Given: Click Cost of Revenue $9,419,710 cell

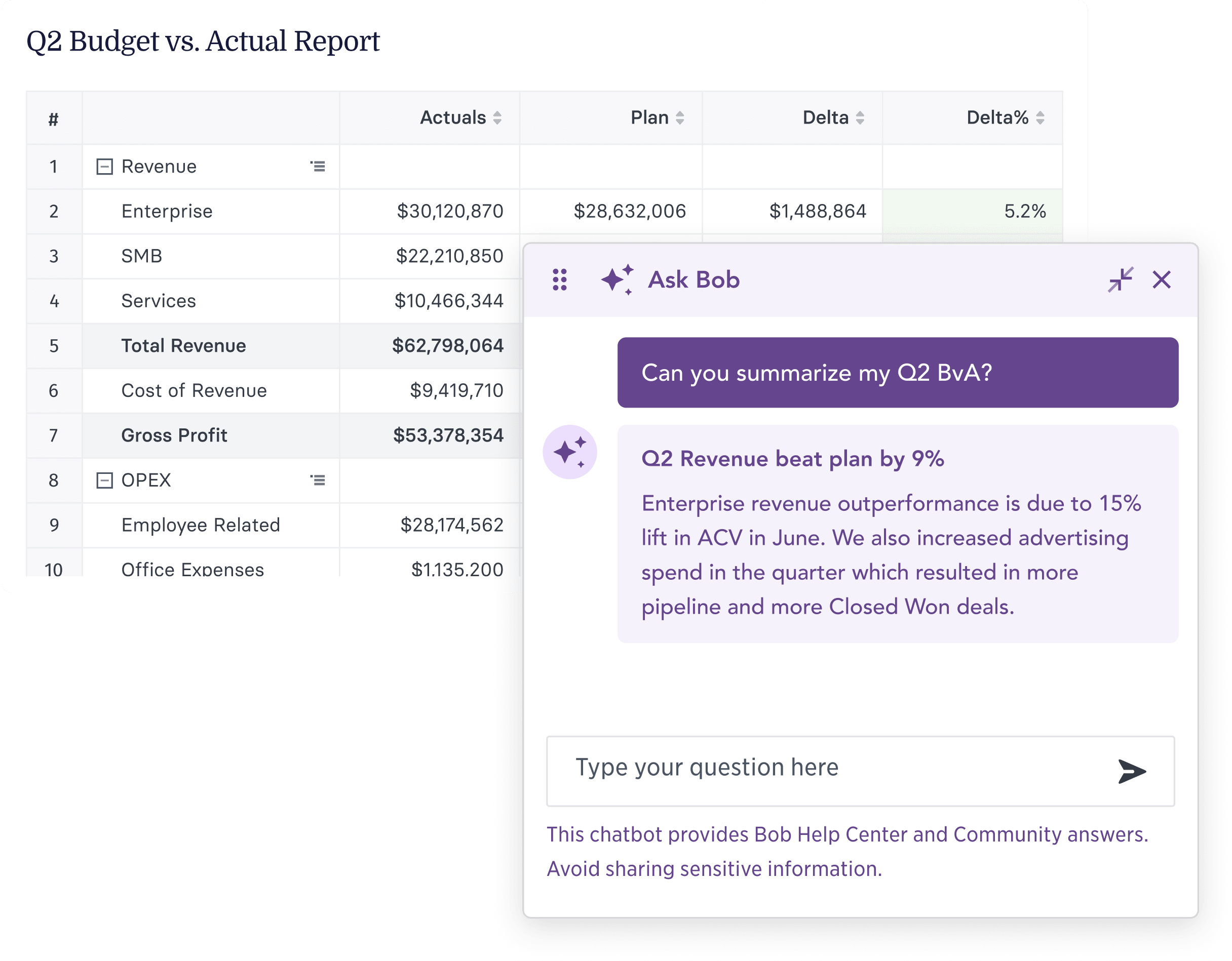Looking at the screenshot, I should [x=429, y=390].
